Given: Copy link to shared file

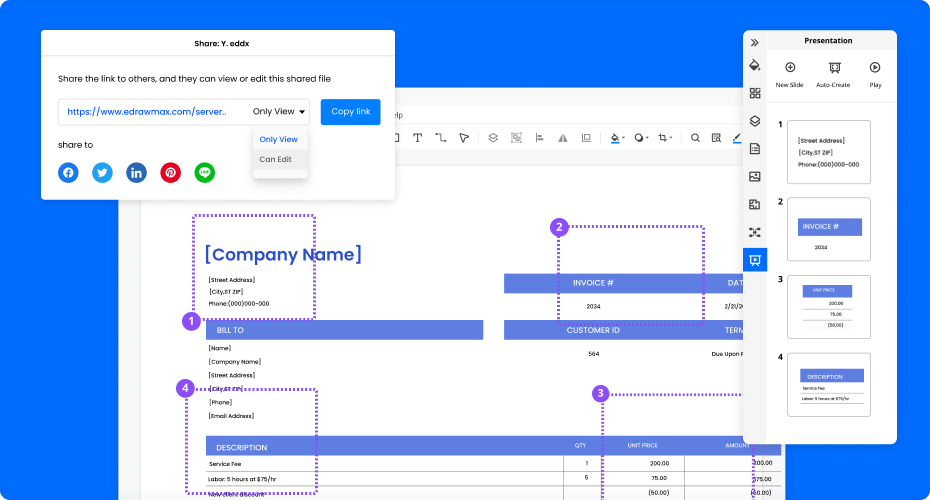Looking at the screenshot, I should pos(351,112).
